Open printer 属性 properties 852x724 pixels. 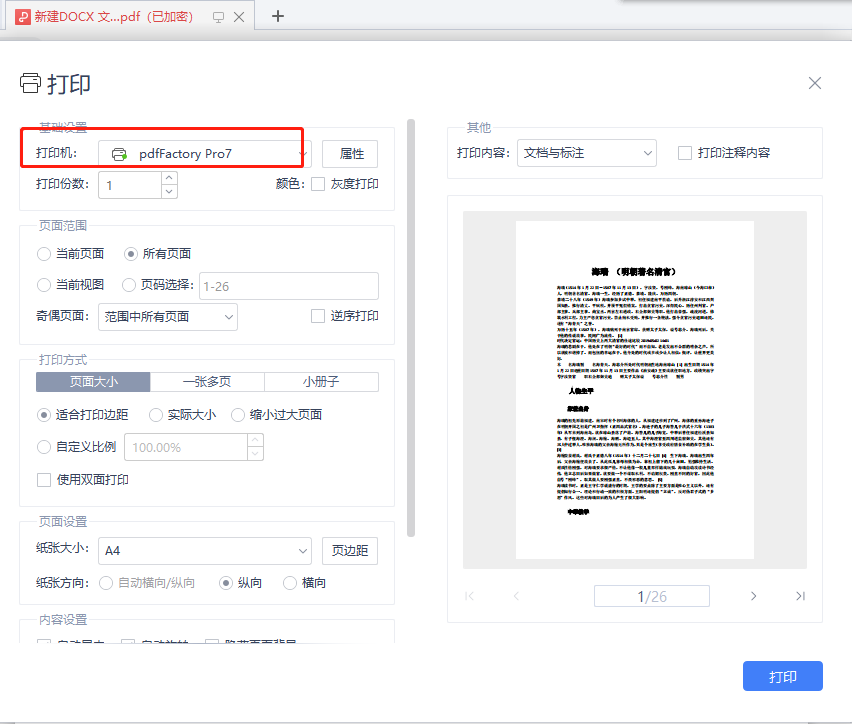click(350, 153)
